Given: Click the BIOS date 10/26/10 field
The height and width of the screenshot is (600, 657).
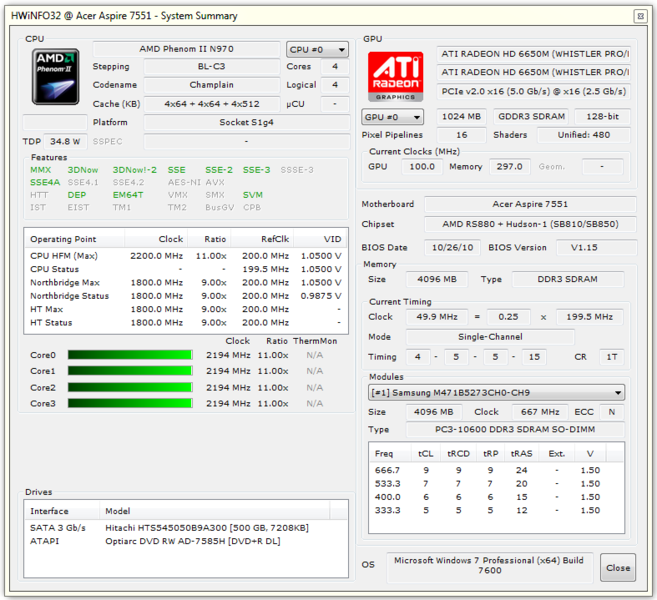Looking at the screenshot, I should point(453,248).
